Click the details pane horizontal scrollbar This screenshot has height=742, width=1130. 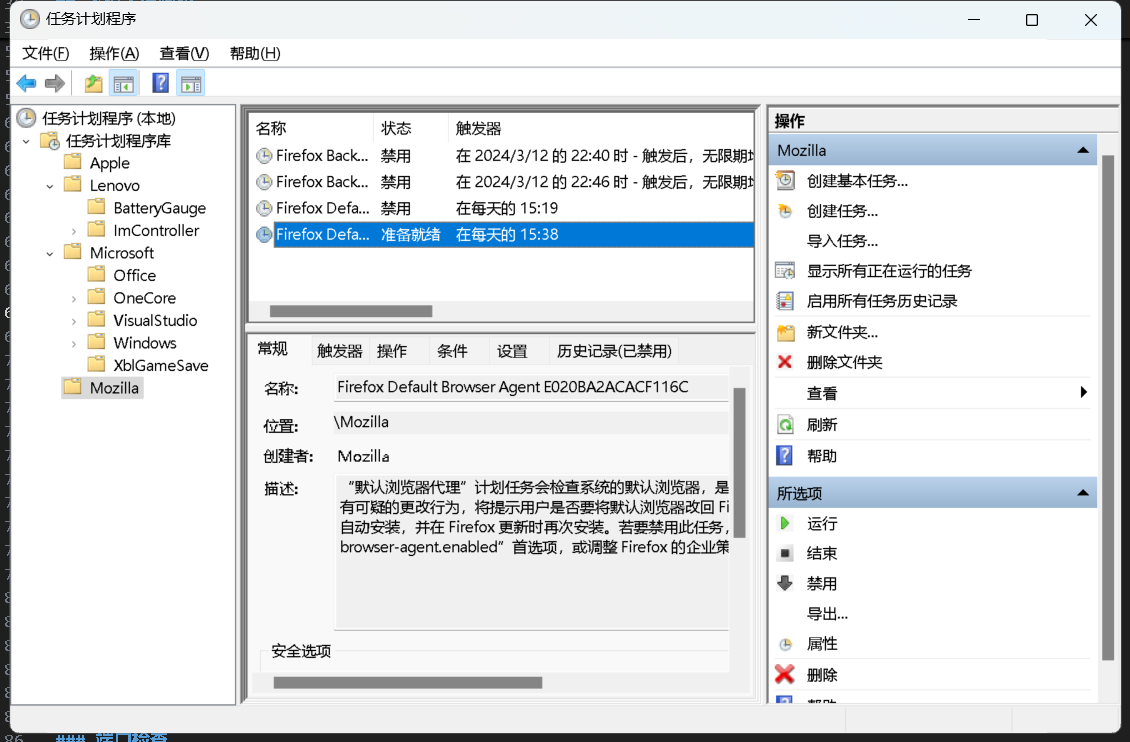point(407,682)
